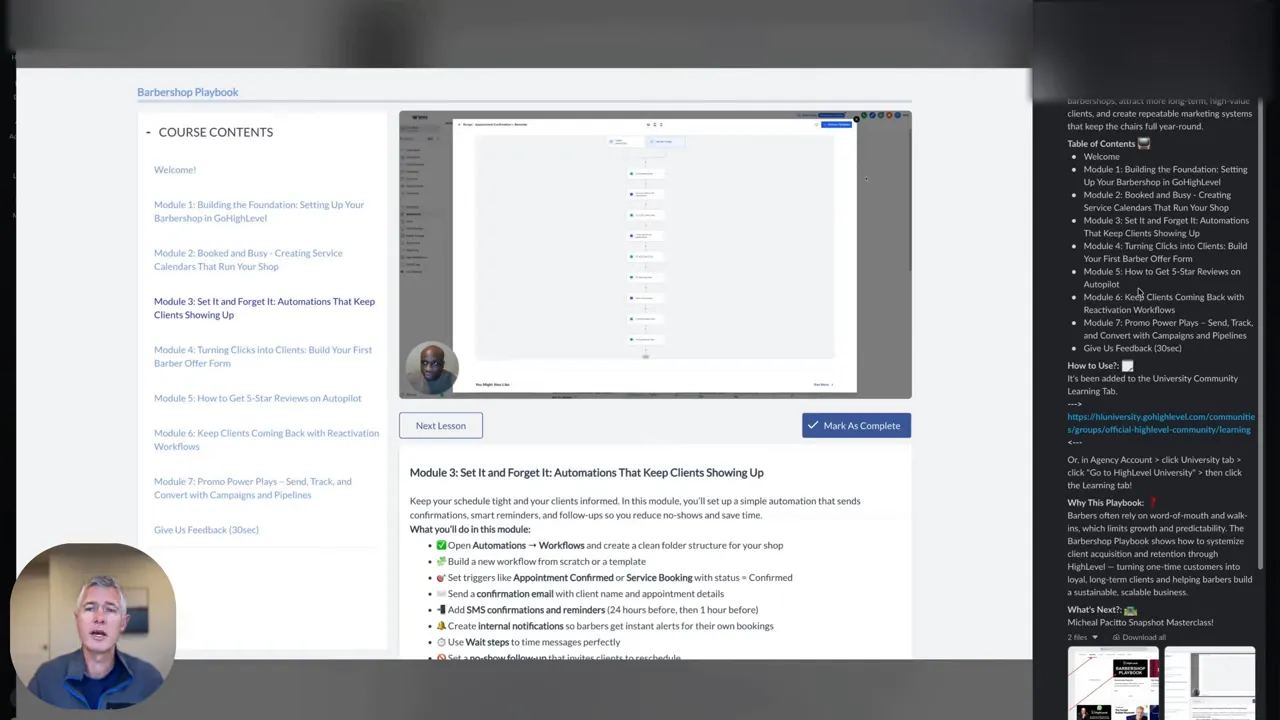Open Module 6: Keep Clients Coming Back
1280x720 pixels.
pos(266,440)
